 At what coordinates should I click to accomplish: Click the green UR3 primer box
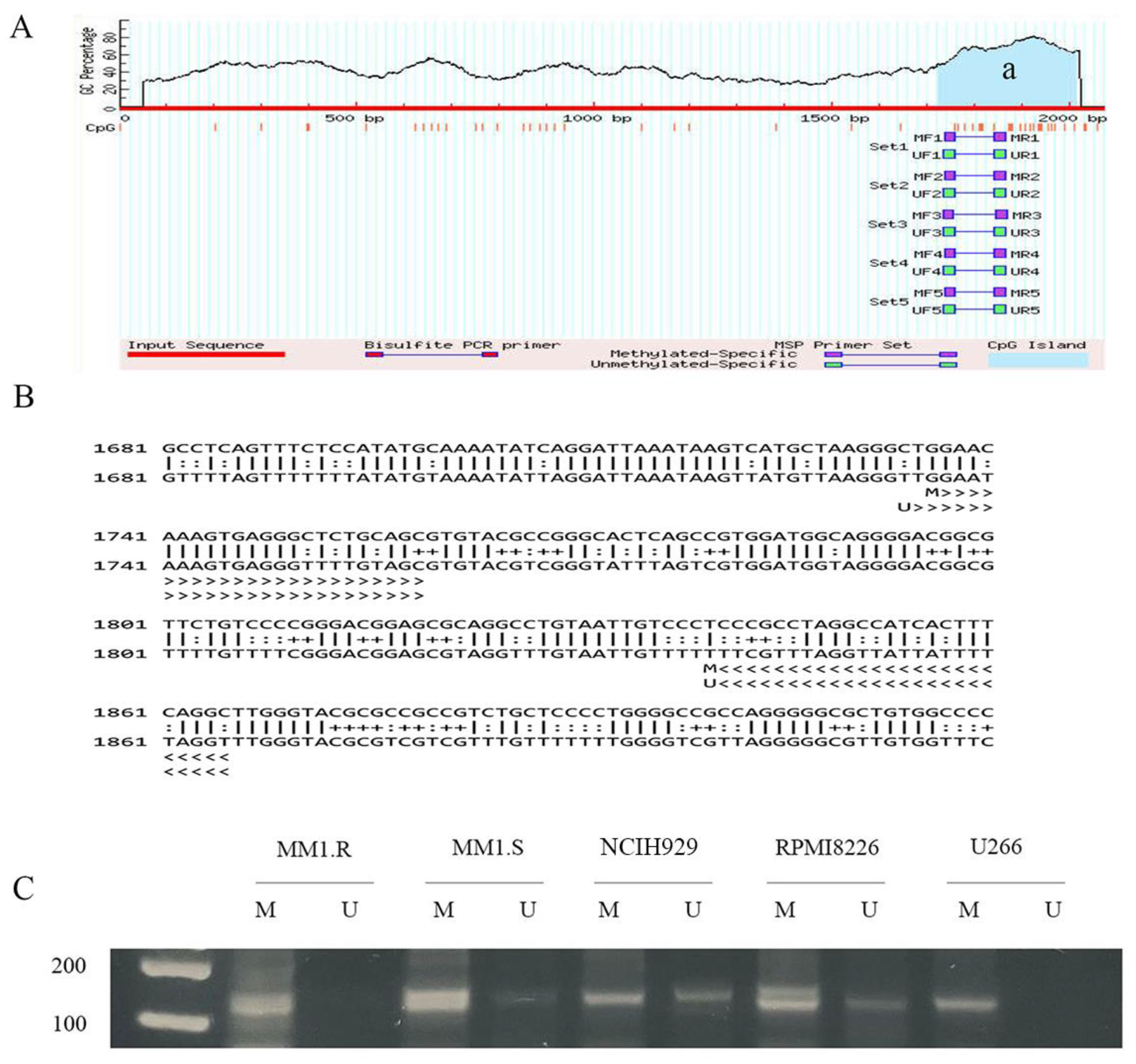click(x=999, y=232)
